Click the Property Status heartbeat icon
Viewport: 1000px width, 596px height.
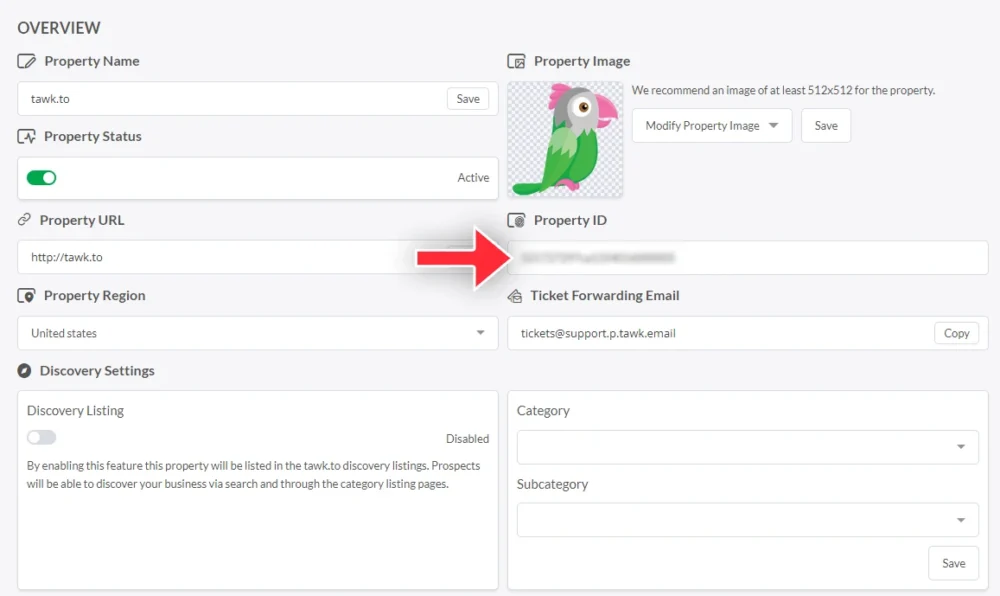pyautogui.click(x=27, y=137)
